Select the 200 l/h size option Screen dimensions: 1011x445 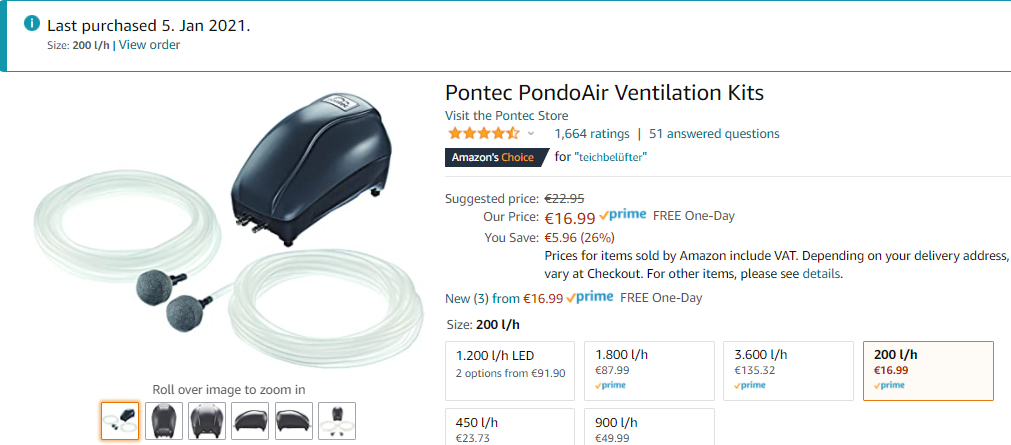click(x=928, y=371)
